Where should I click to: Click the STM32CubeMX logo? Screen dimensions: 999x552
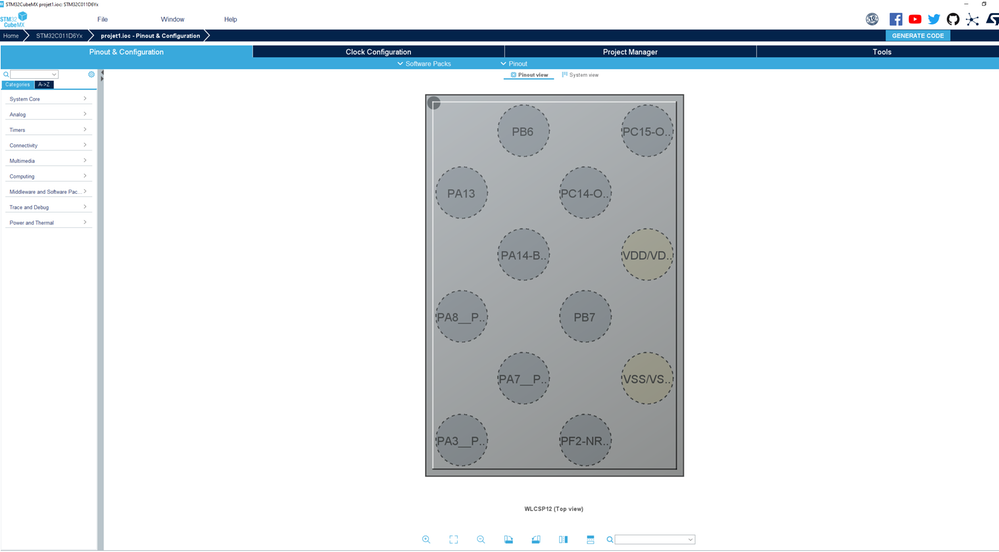(x=13, y=19)
